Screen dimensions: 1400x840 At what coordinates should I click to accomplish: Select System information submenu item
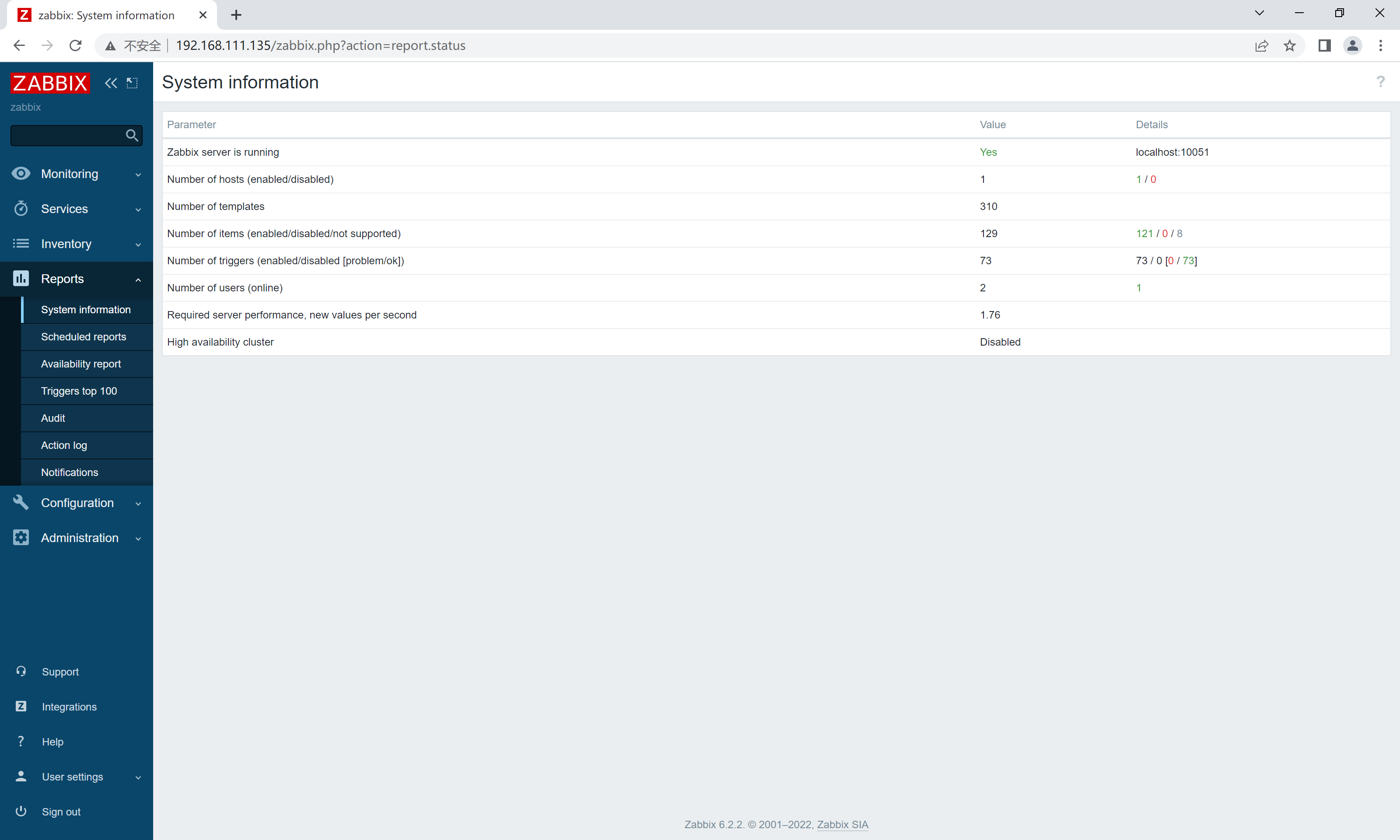(x=87, y=310)
